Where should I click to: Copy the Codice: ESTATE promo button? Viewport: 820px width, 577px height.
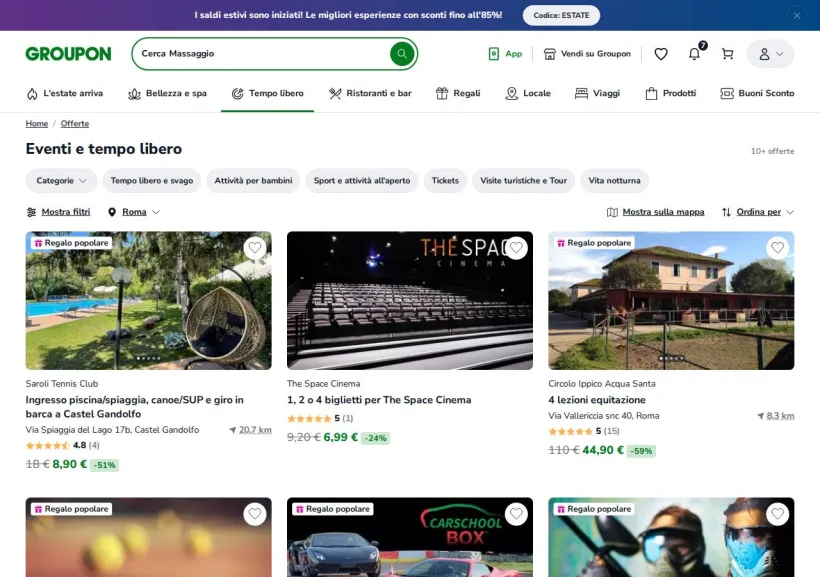coord(561,15)
